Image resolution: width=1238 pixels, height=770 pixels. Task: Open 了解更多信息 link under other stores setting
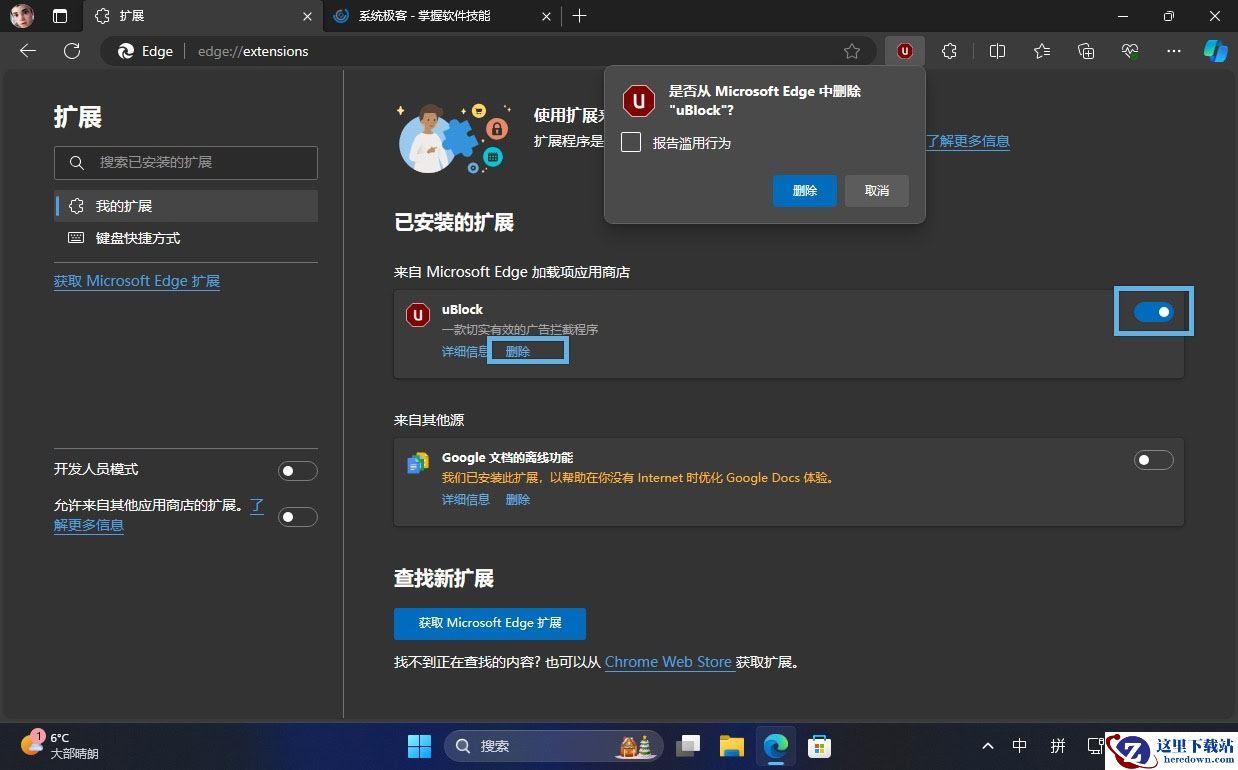point(89,525)
